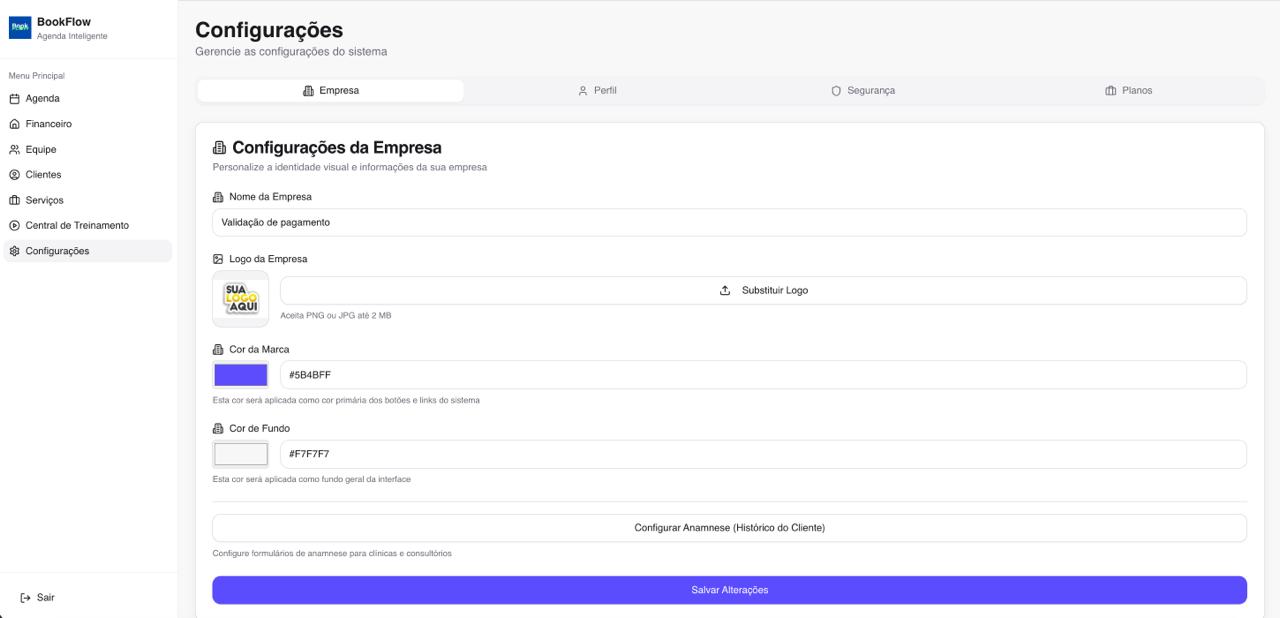Click the company logo thumbnail preview
1280x618 pixels.
click(241, 299)
